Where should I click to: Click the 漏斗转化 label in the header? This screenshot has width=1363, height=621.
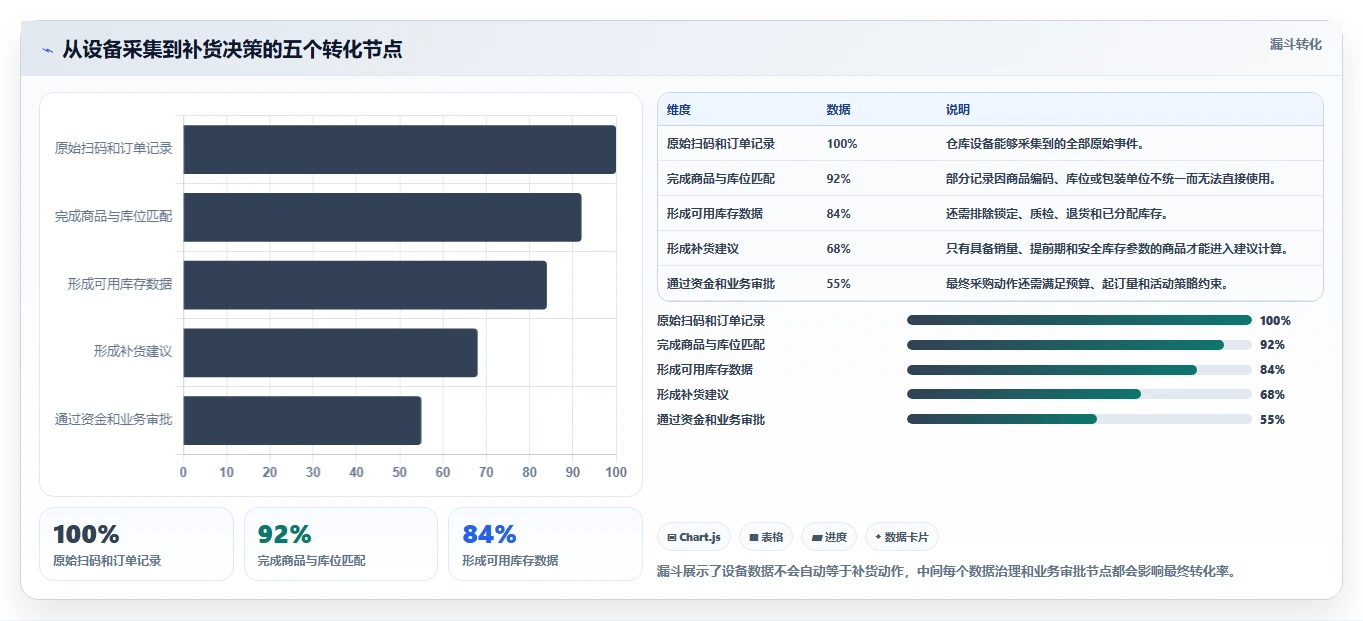(1295, 44)
